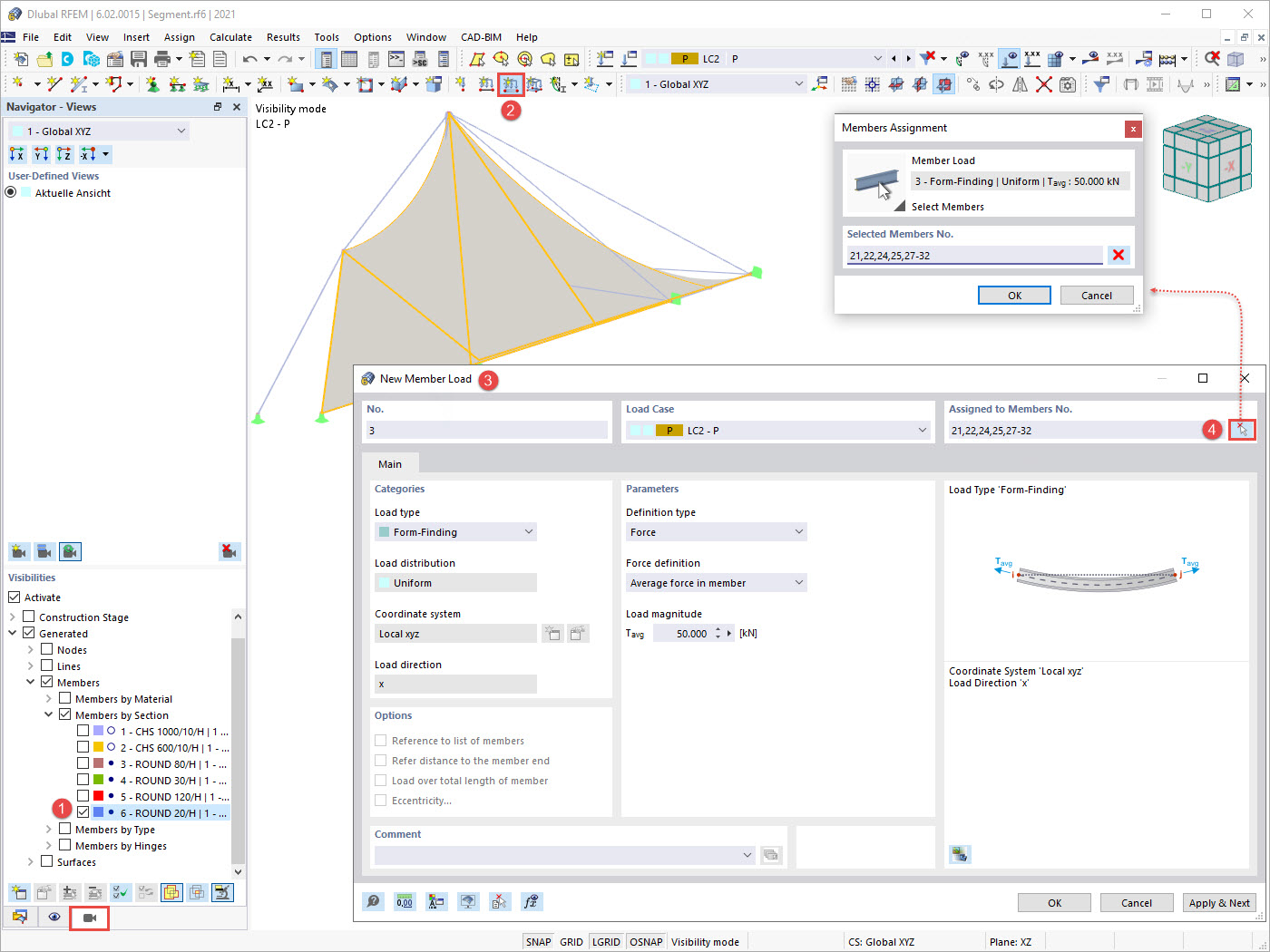Click the red X to clear Selected Members list
The image size is (1270, 952).
[x=1119, y=255]
